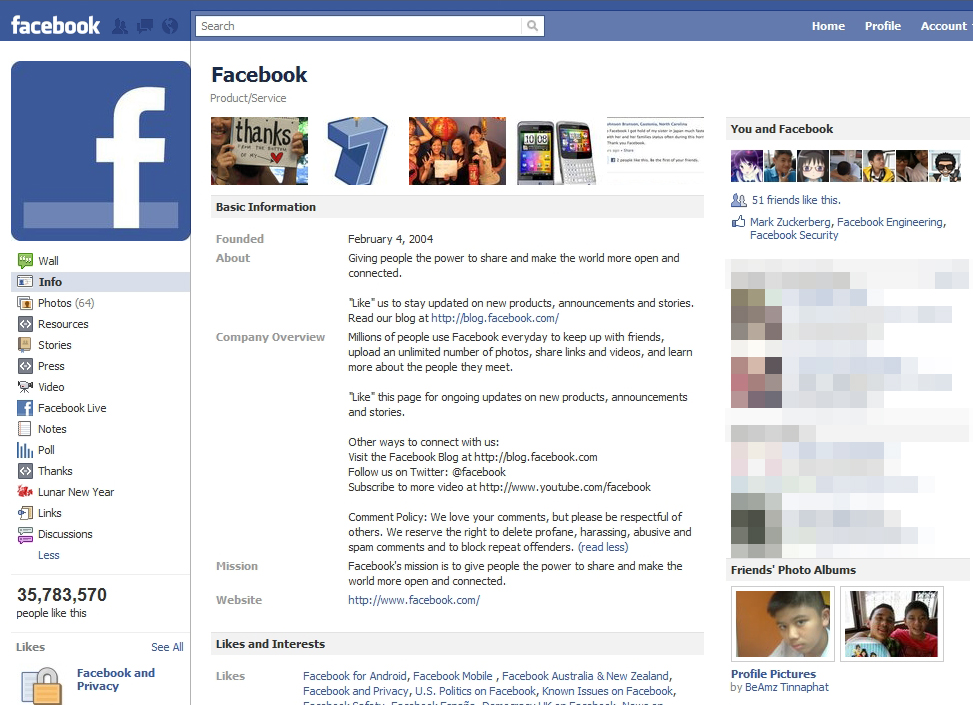Click the Notes icon in sidebar
Screen dimensions: 973x705
coord(25,429)
